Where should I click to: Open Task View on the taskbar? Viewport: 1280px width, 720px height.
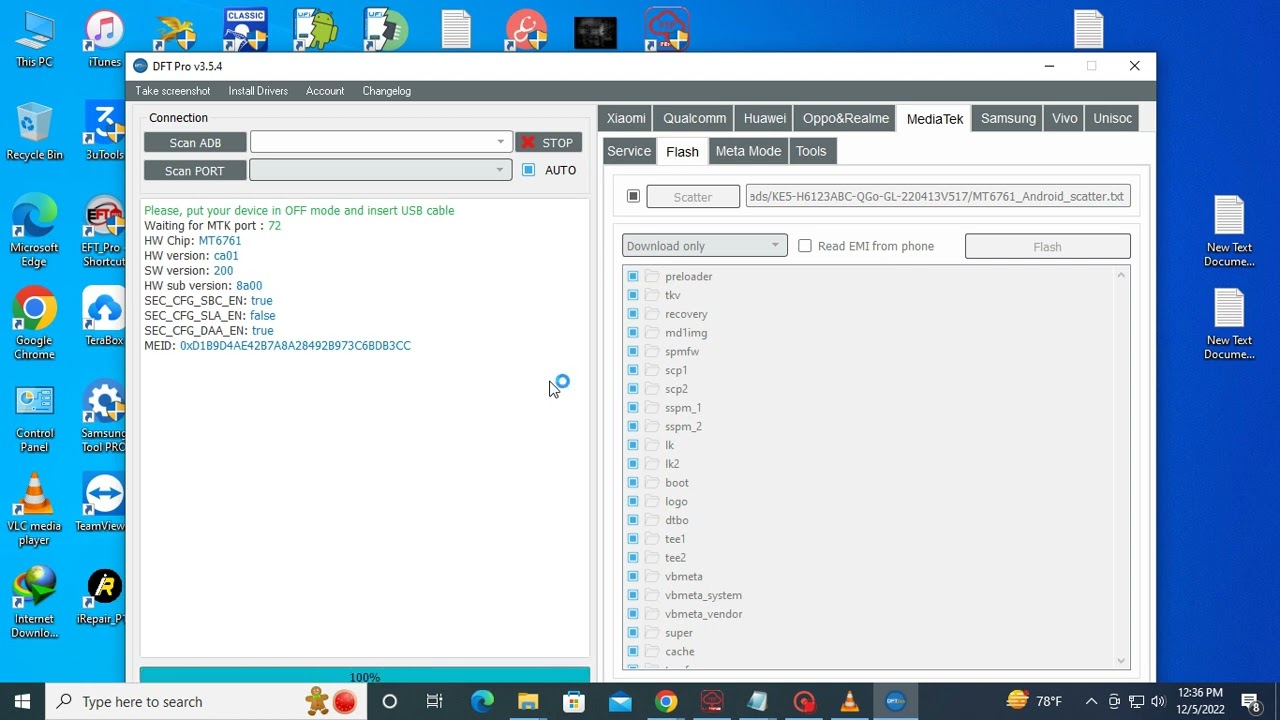(435, 701)
